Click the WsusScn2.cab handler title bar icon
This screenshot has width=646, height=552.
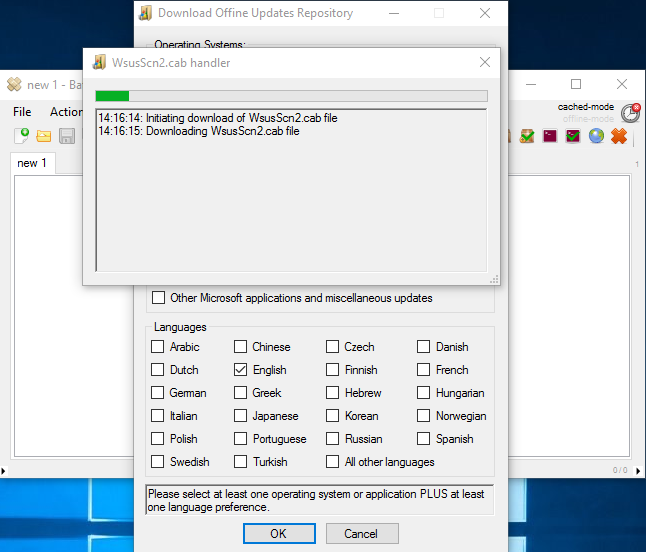99,62
